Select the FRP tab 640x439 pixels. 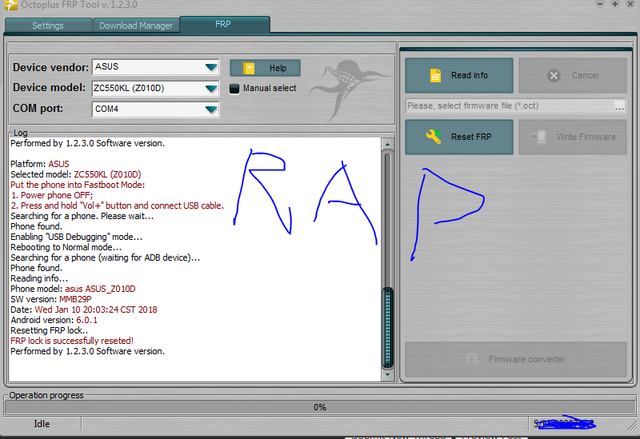click(224, 24)
